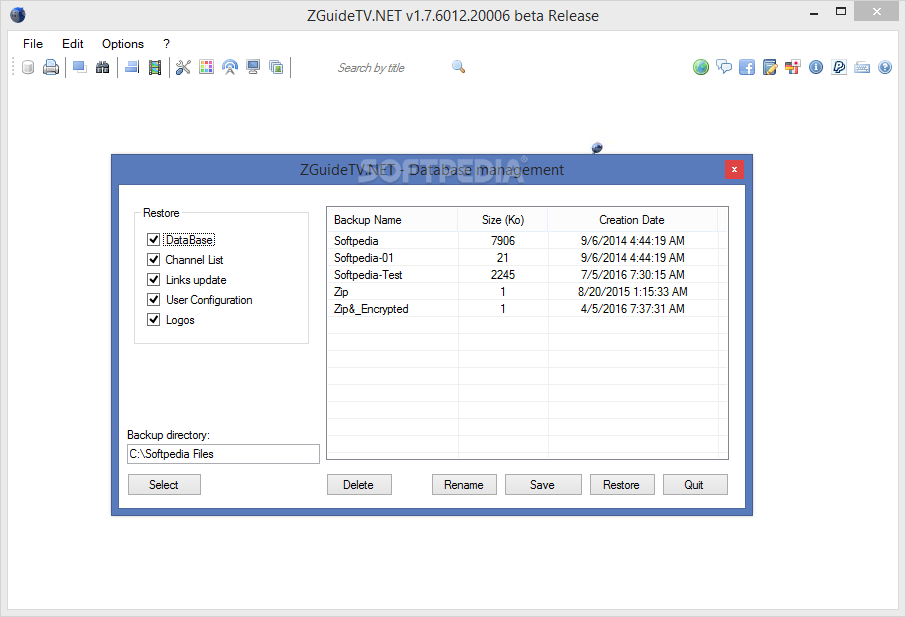Uncheck the Channel List checkbox

(153, 259)
